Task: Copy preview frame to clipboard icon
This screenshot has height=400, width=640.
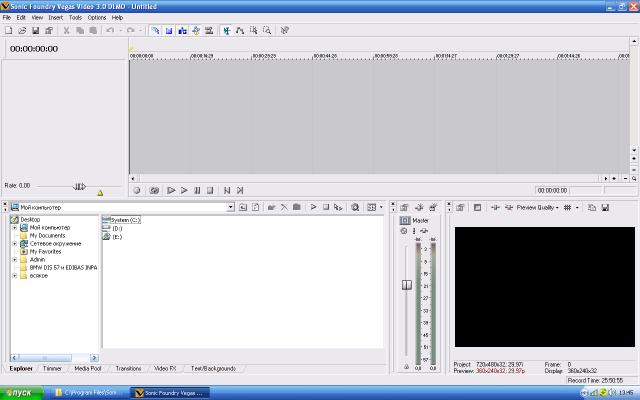Action: [591, 207]
